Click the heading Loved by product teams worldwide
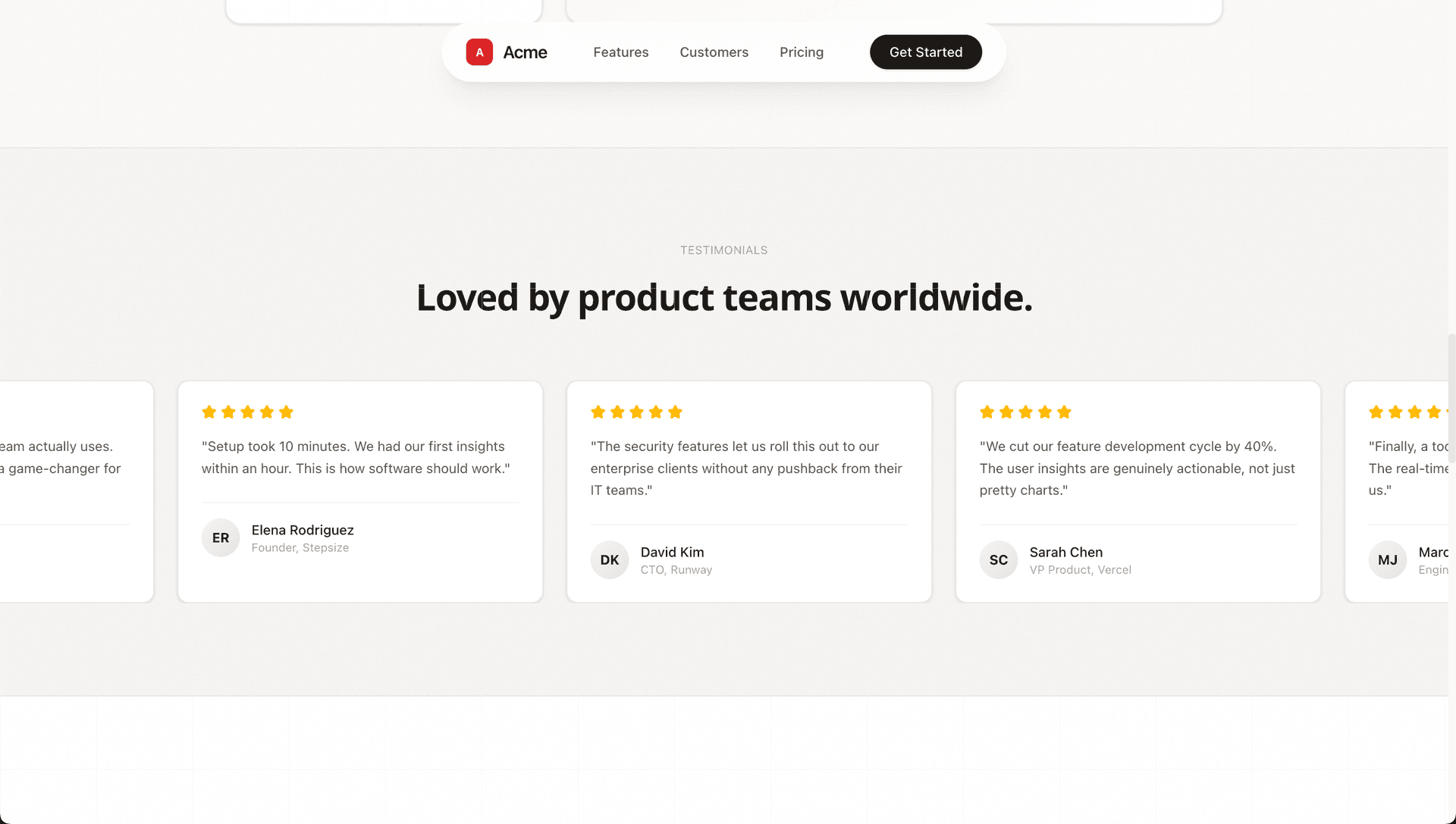 723,298
